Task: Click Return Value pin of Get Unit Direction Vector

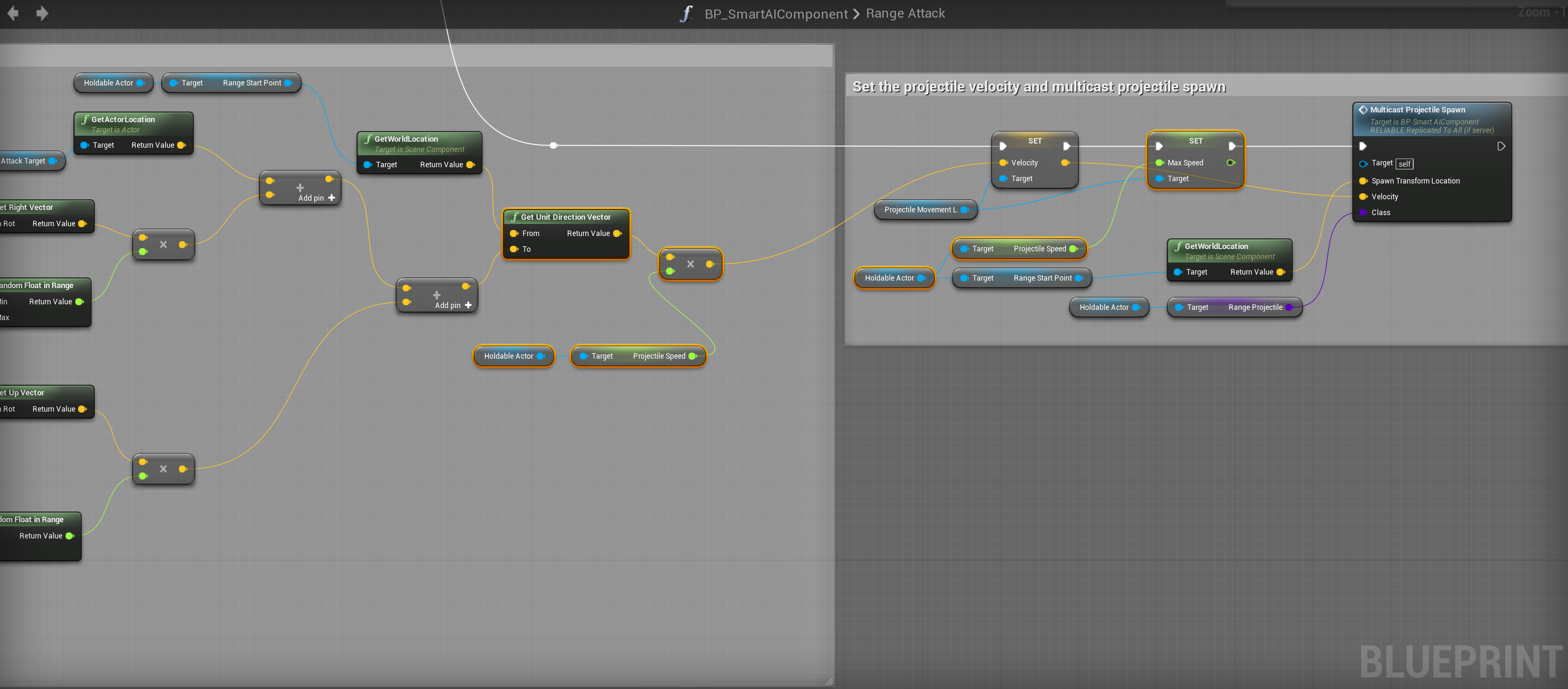Action: (x=617, y=234)
